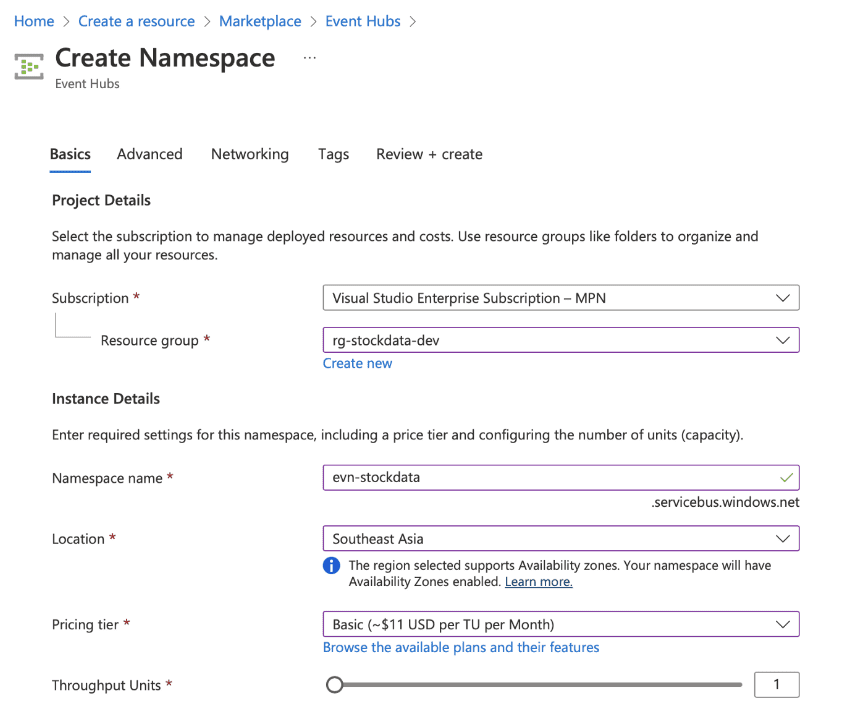The height and width of the screenshot is (718, 845).
Task: Open the Location dropdown showing Southeast Asia
Action: point(561,538)
